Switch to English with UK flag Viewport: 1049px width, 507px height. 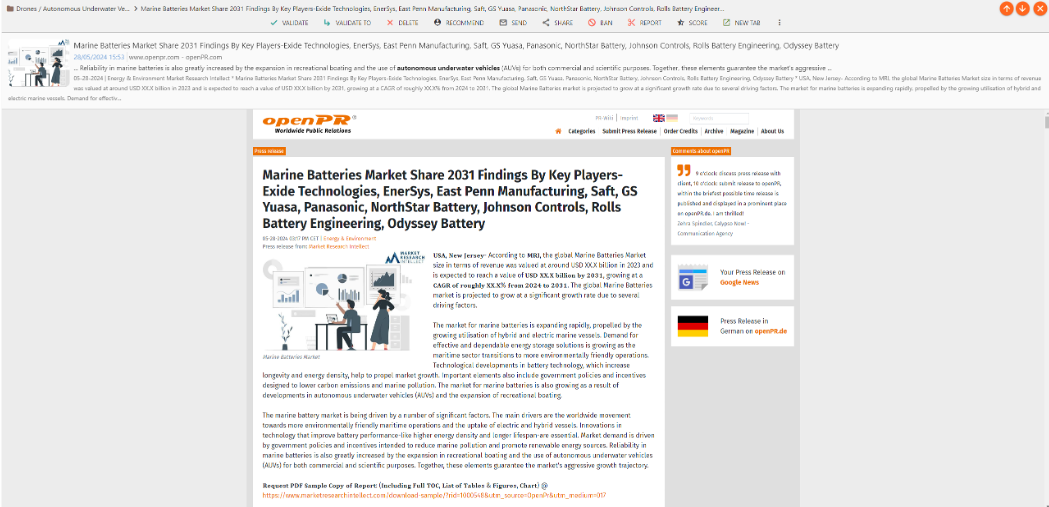[658, 118]
